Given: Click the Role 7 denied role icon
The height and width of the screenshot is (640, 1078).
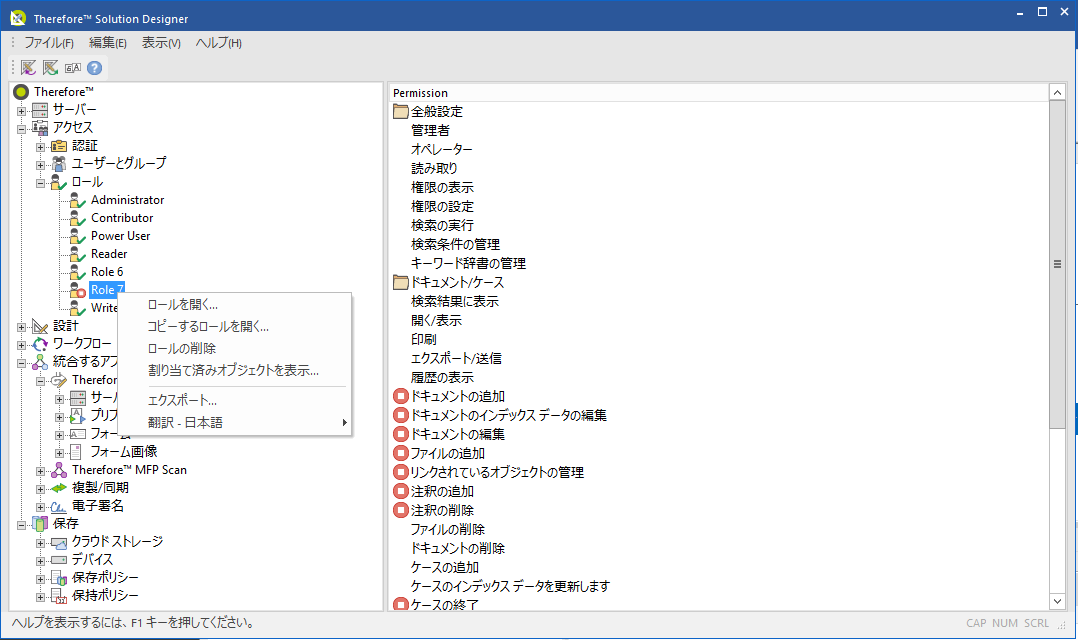Looking at the screenshot, I should point(78,290).
